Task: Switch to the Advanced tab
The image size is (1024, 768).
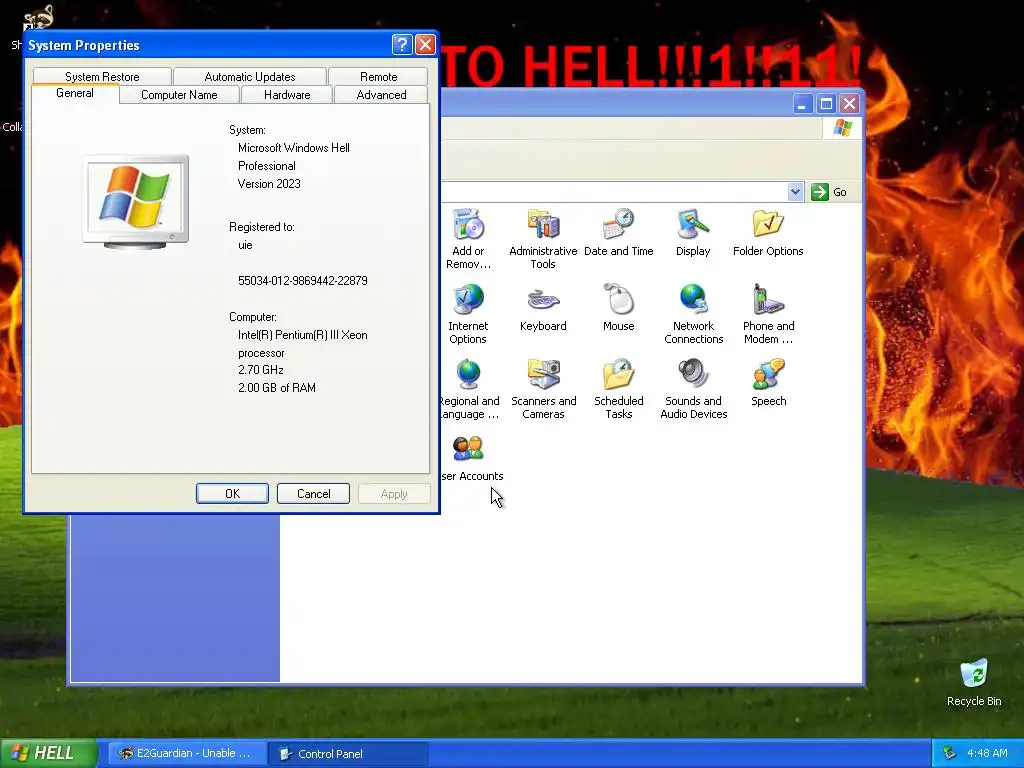Action: 381,95
